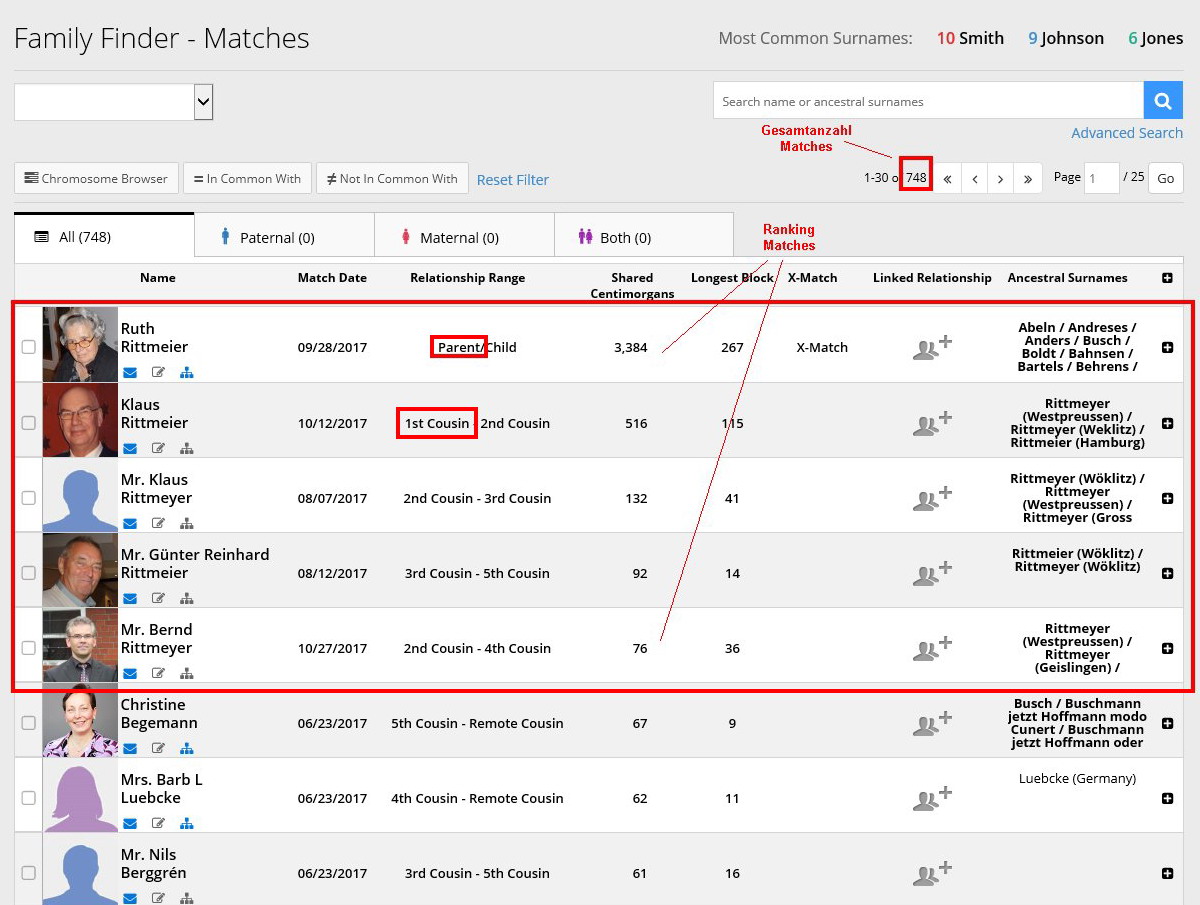Expand surnames for Klaus Rittmeier row

tap(1167, 423)
